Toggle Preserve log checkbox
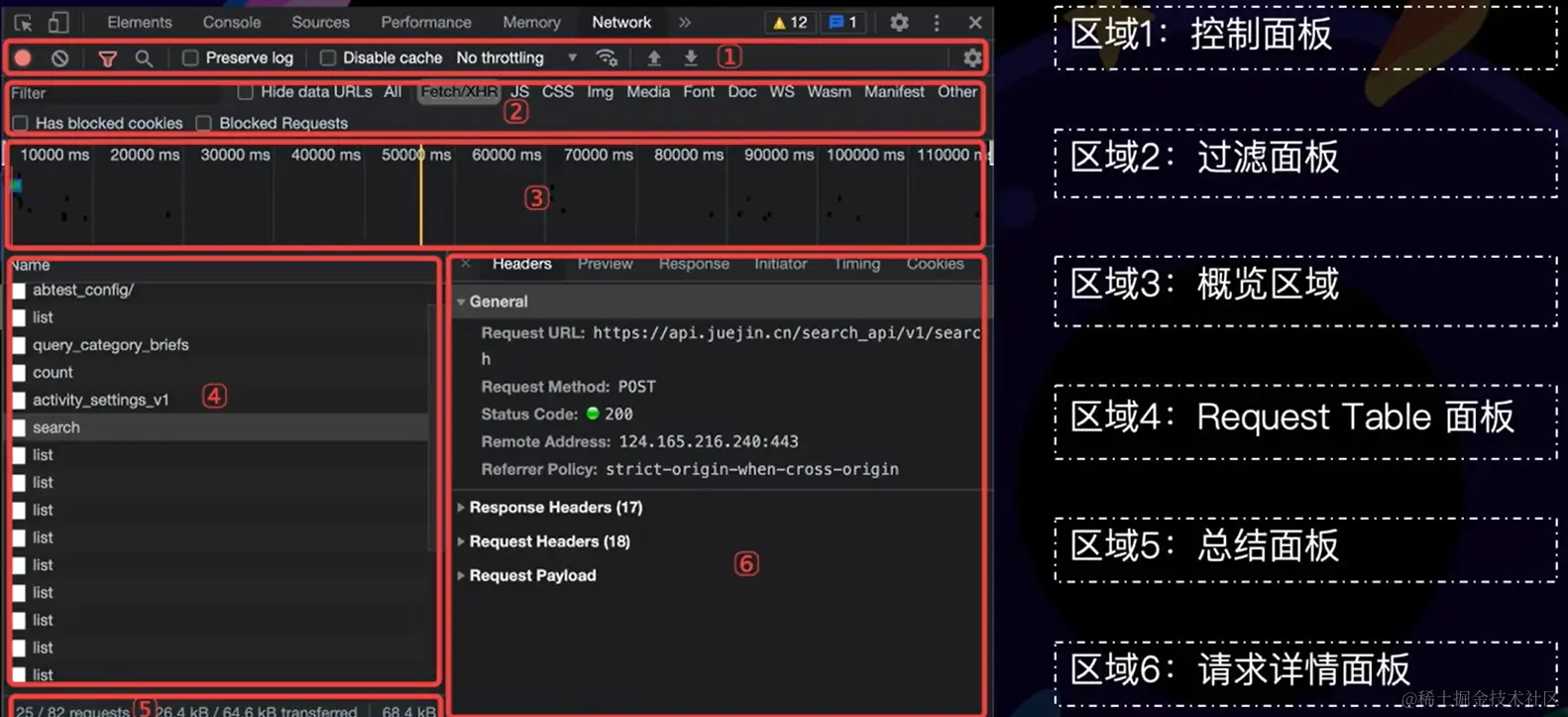Viewport: 1568px width, 717px height. point(190,58)
